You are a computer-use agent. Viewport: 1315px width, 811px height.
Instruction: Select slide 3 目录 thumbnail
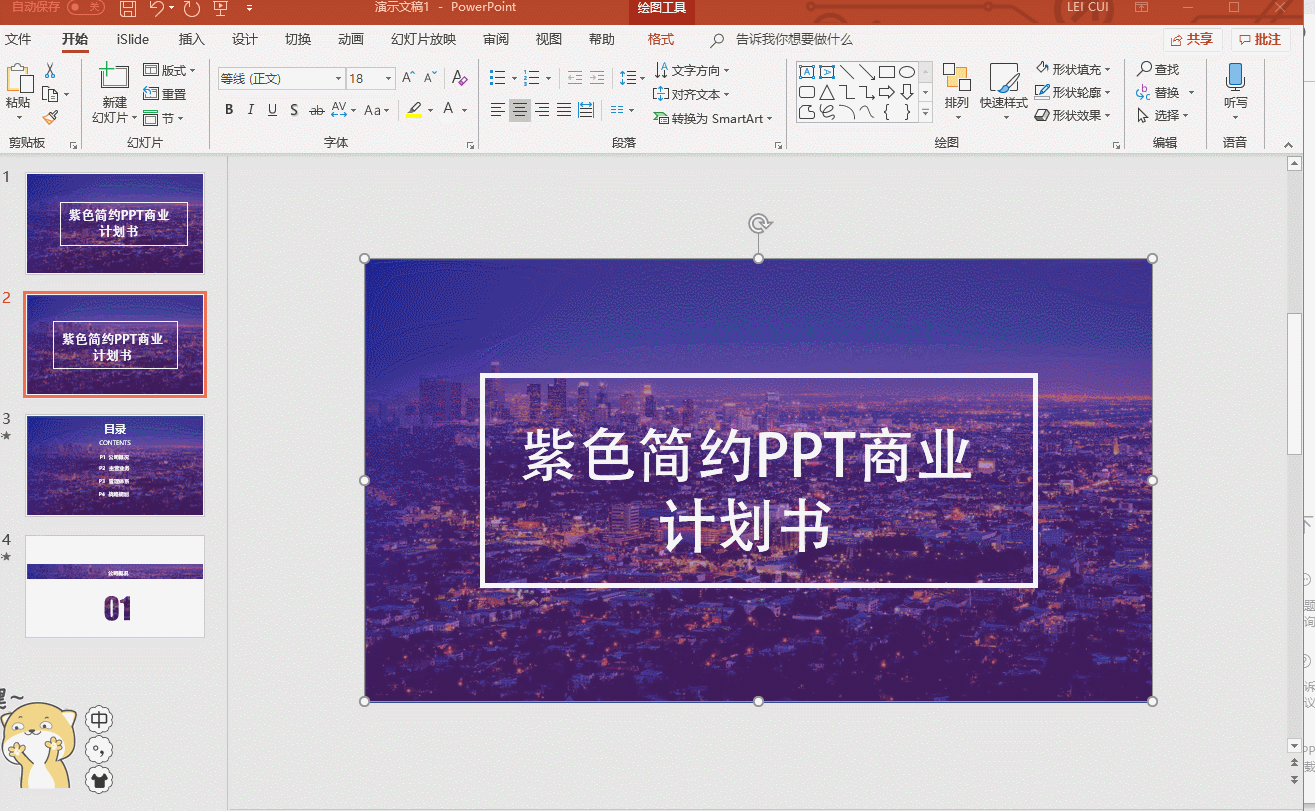click(x=115, y=465)
